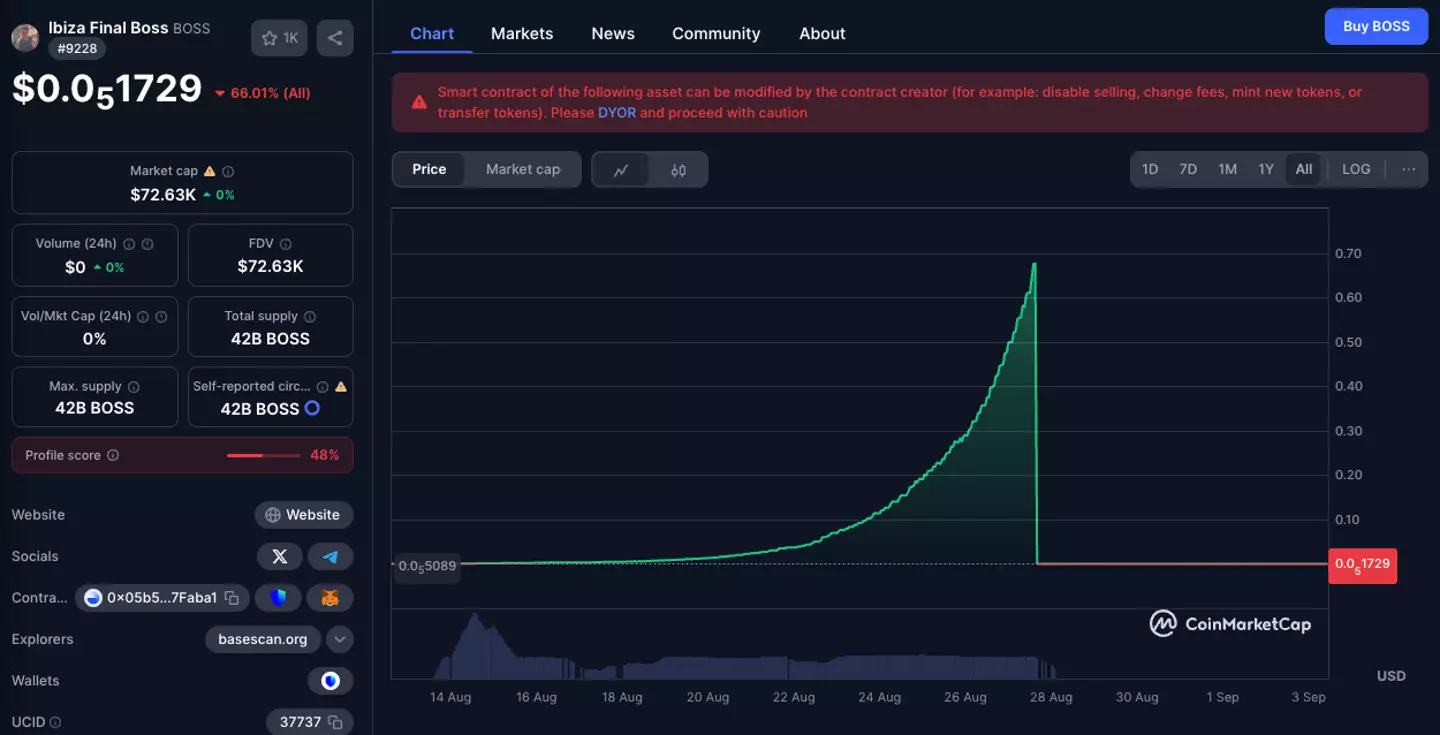Expand the Explorers dropdown chevron
Screen dimensions: 1440x735
(x=339, y=639)
